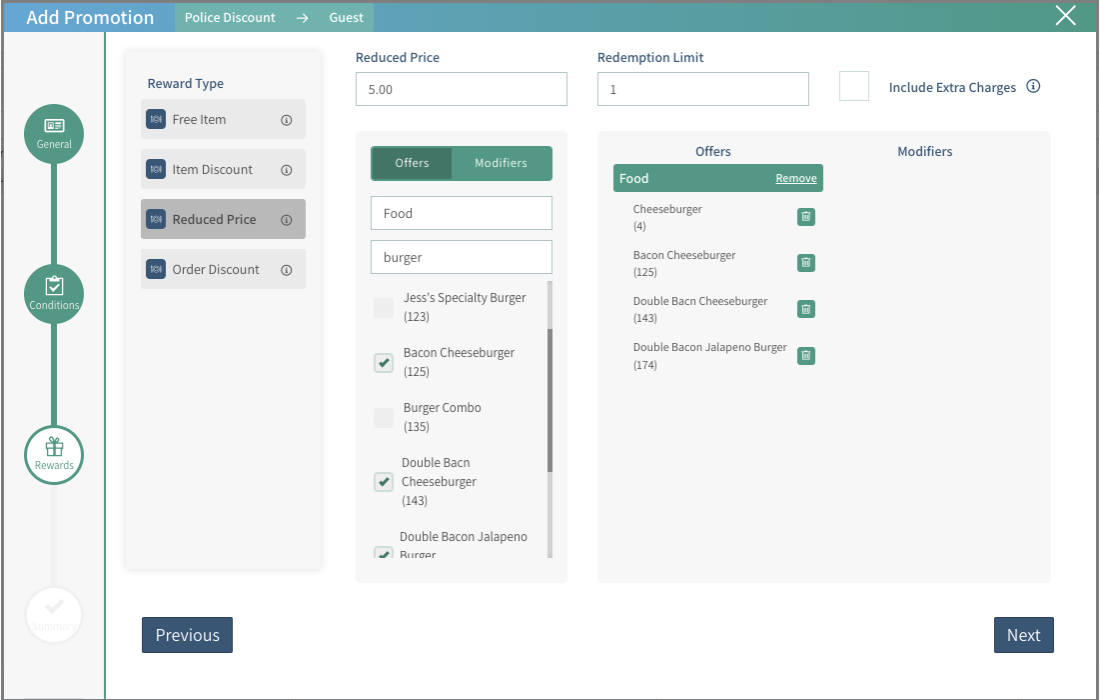Select the Offers tab
This screenshot has width=1100, height=700.
[412, 163]
